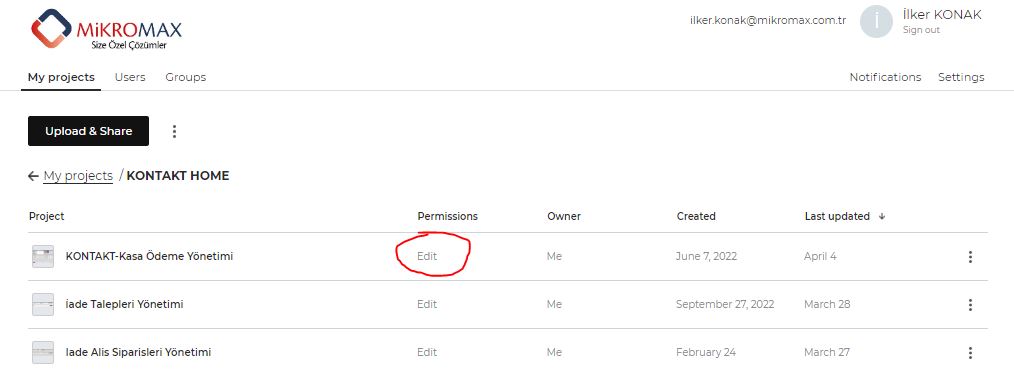
Task: Open the Settings page
Action: [961, 77]
